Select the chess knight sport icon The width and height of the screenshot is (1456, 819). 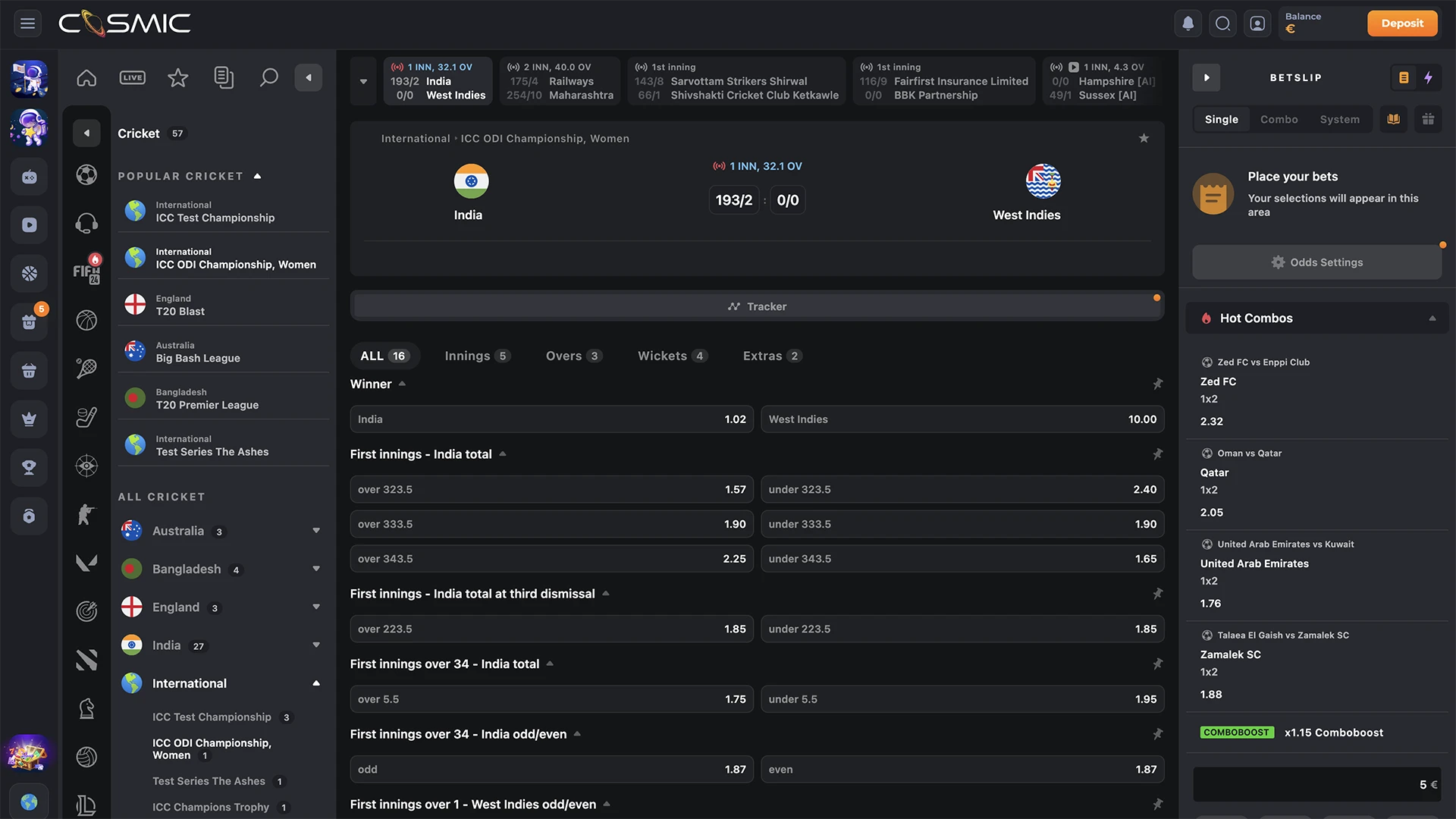pyautogui.click(x=86, y=708)
